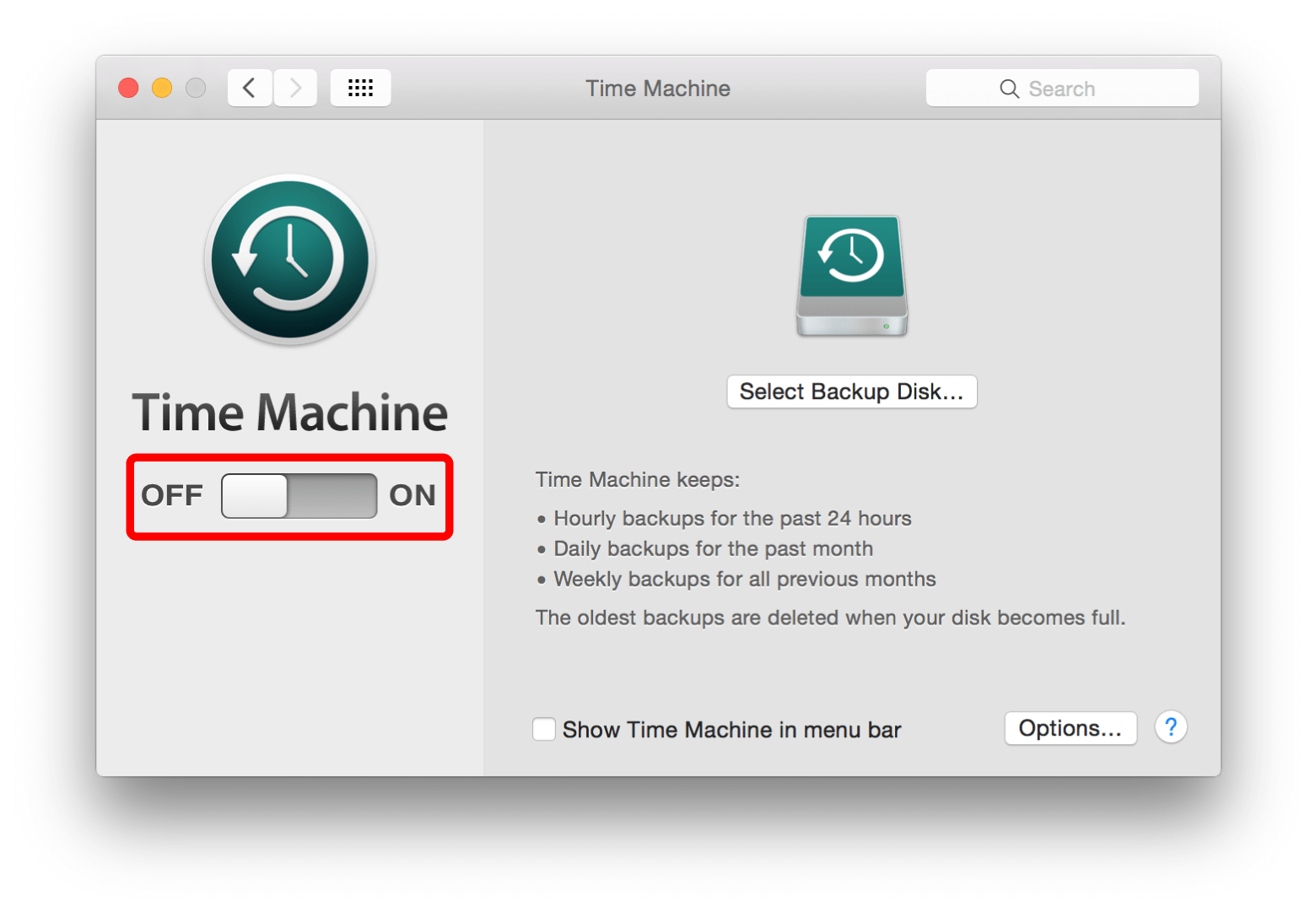The image size is (1316, 912).
Task: Focus the Search field
Action: [1062, 88]
